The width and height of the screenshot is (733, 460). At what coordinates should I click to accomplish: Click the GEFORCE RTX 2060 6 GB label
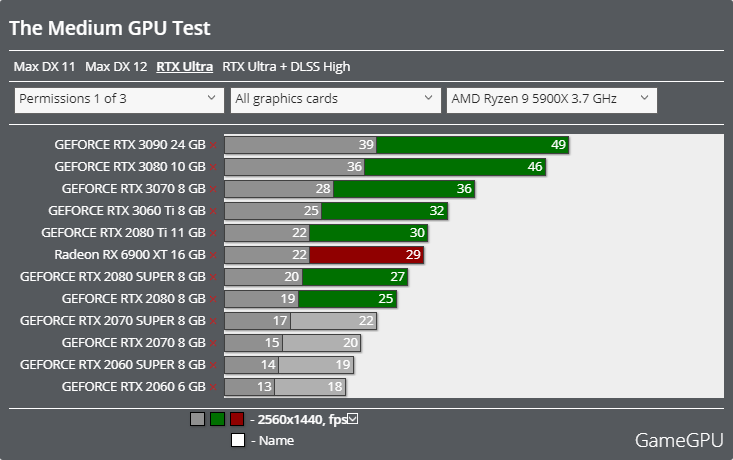pyautogui.click(x=134, y=387)
